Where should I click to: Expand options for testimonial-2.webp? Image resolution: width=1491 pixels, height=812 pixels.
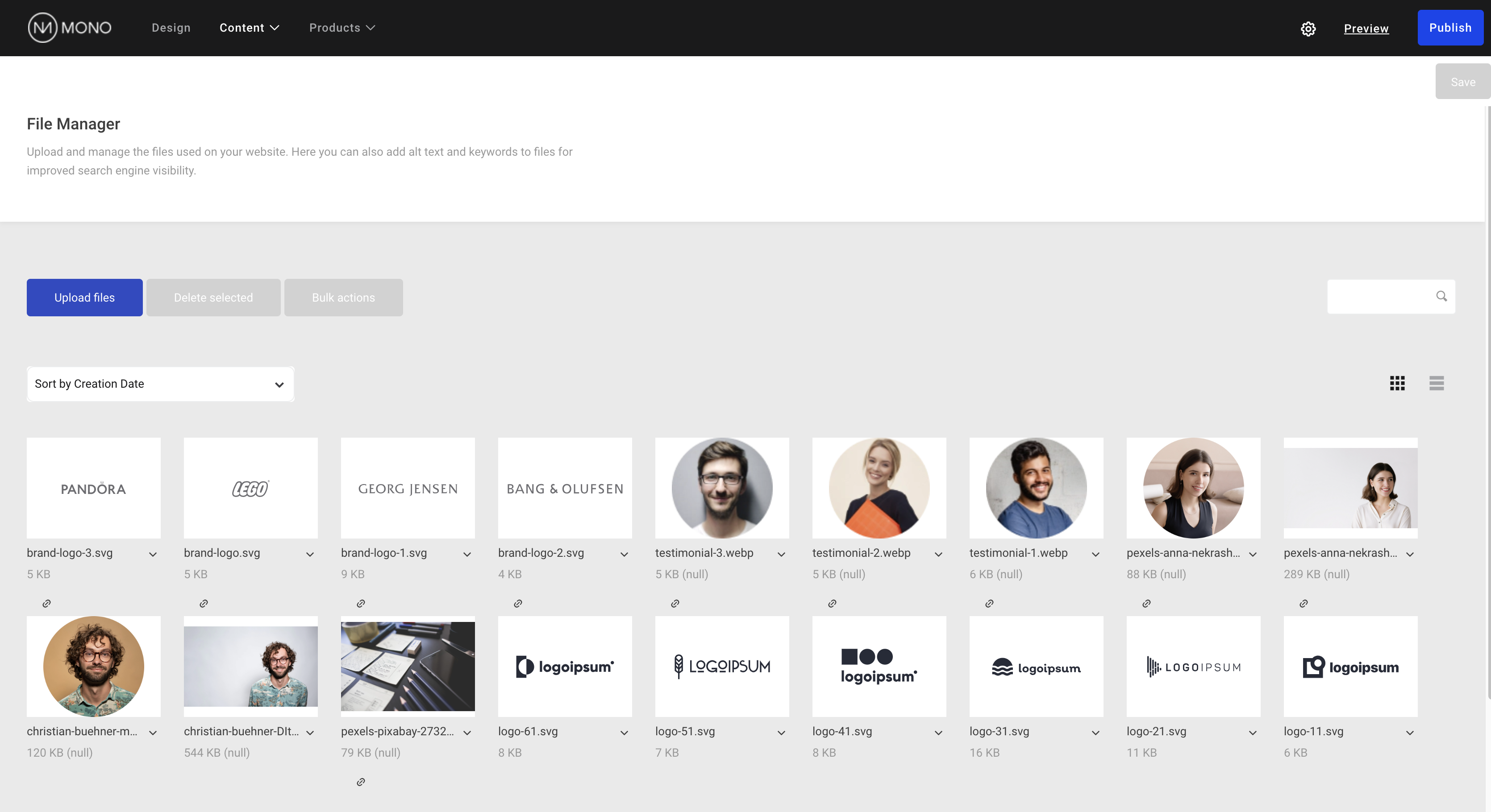coord(939,554)
